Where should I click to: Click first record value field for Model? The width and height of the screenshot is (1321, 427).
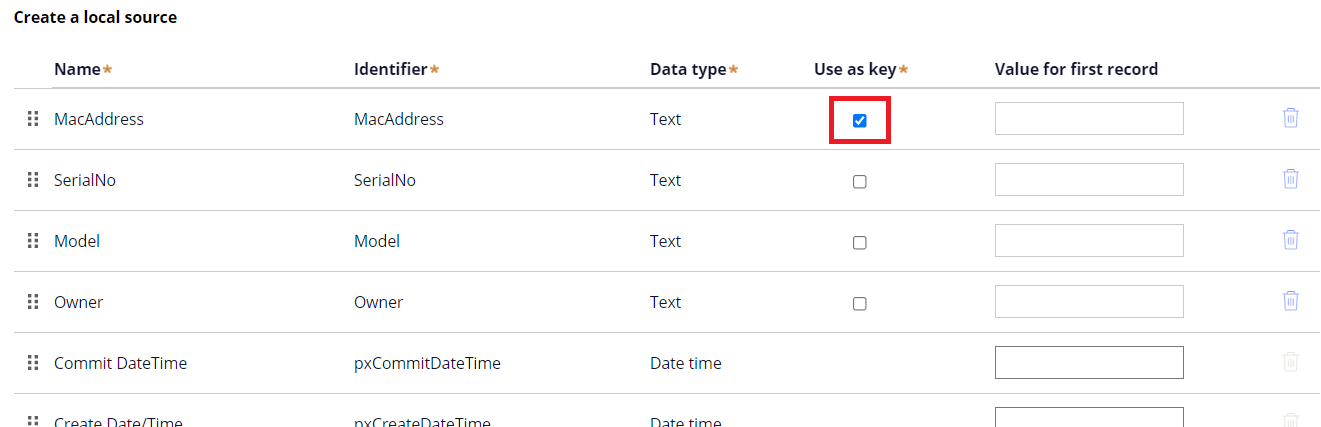pos(1089,240)
